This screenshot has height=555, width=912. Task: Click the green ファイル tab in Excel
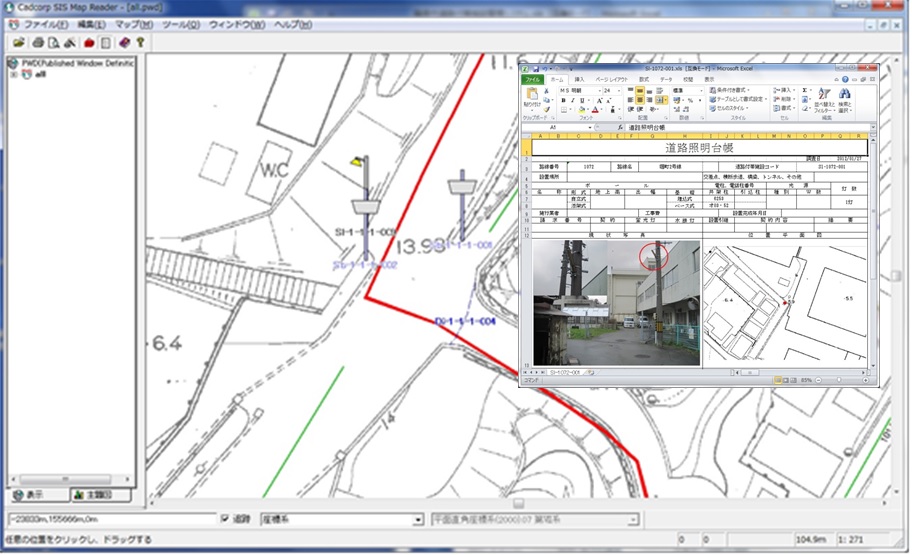[532, 79]
